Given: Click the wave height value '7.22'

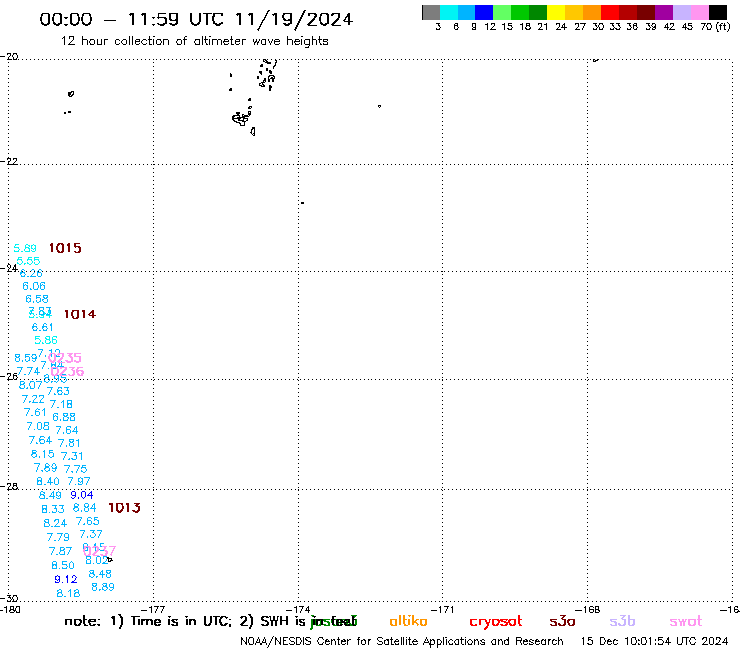Looking at the screenshot, I should coord(33,399).
